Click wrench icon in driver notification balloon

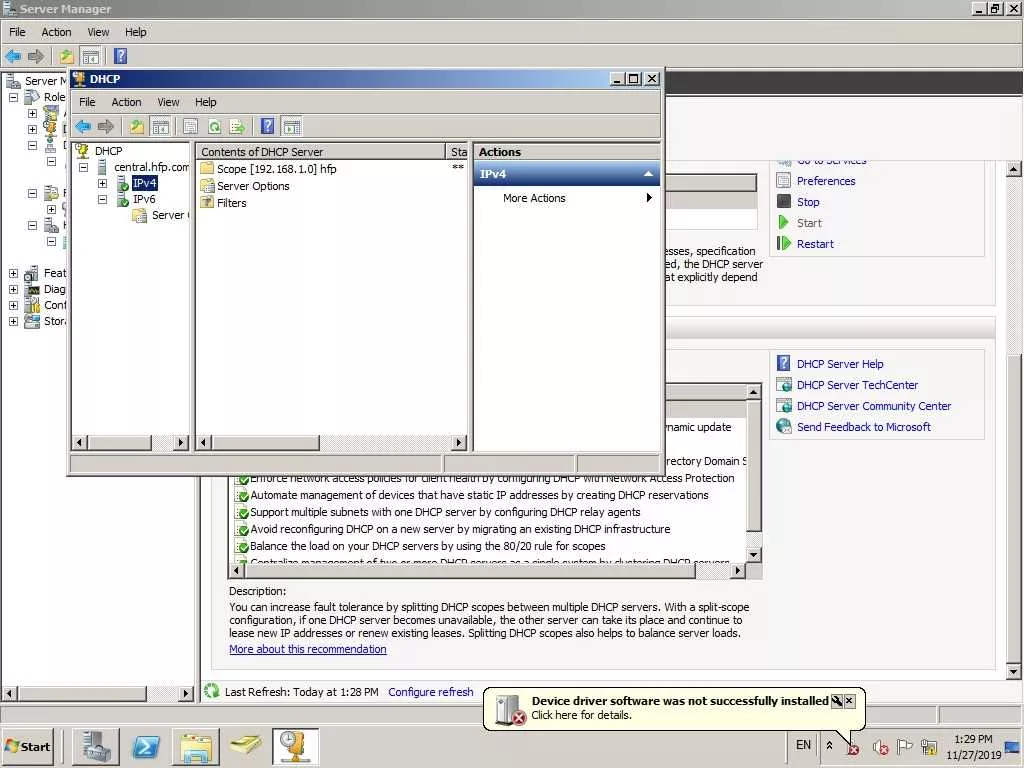(x=837, y=701)
